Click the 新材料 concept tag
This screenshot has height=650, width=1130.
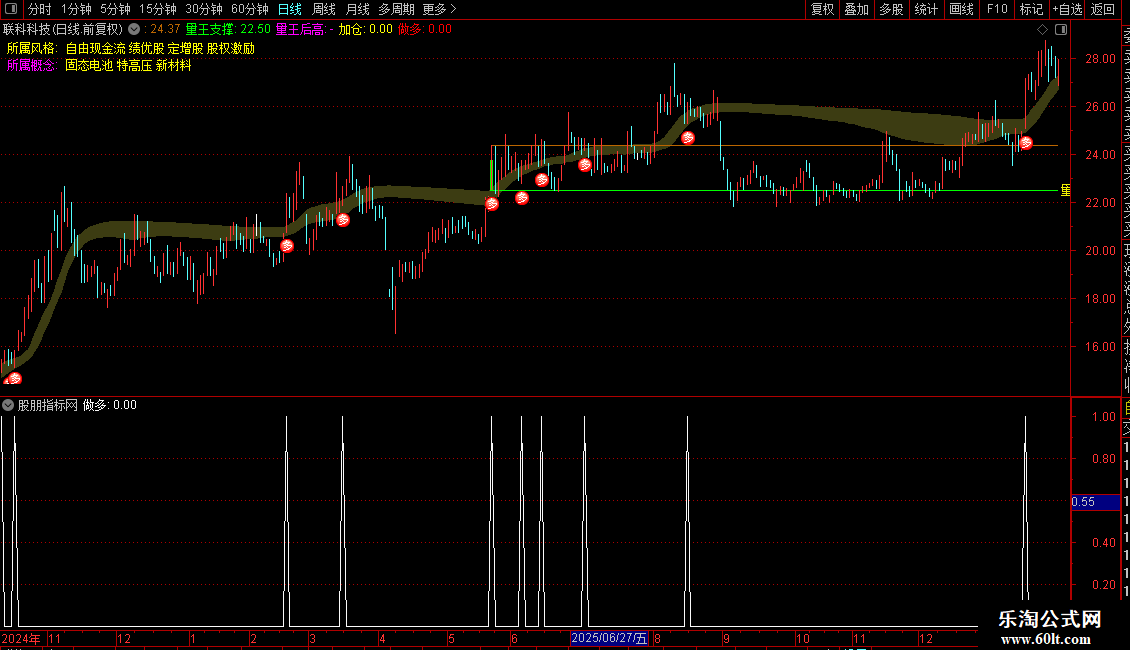(x=174, y=65)
